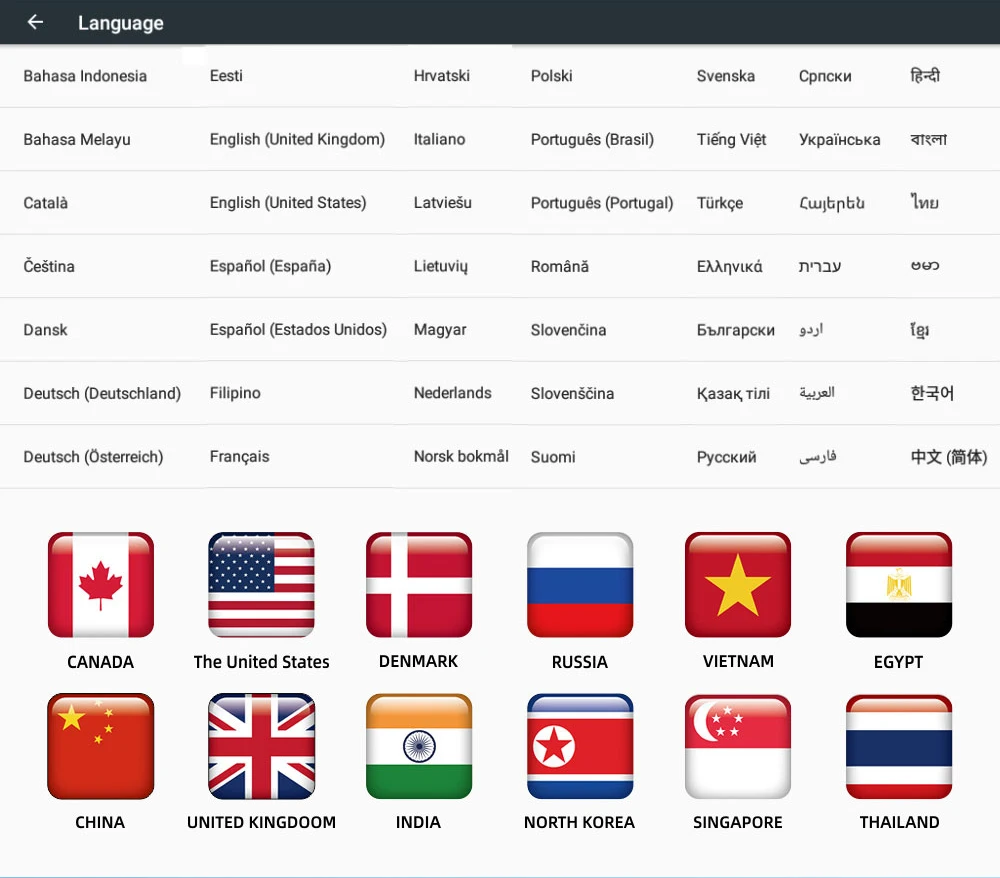
Task: Select Slovenčina language
Action: [x=568, y=330]
